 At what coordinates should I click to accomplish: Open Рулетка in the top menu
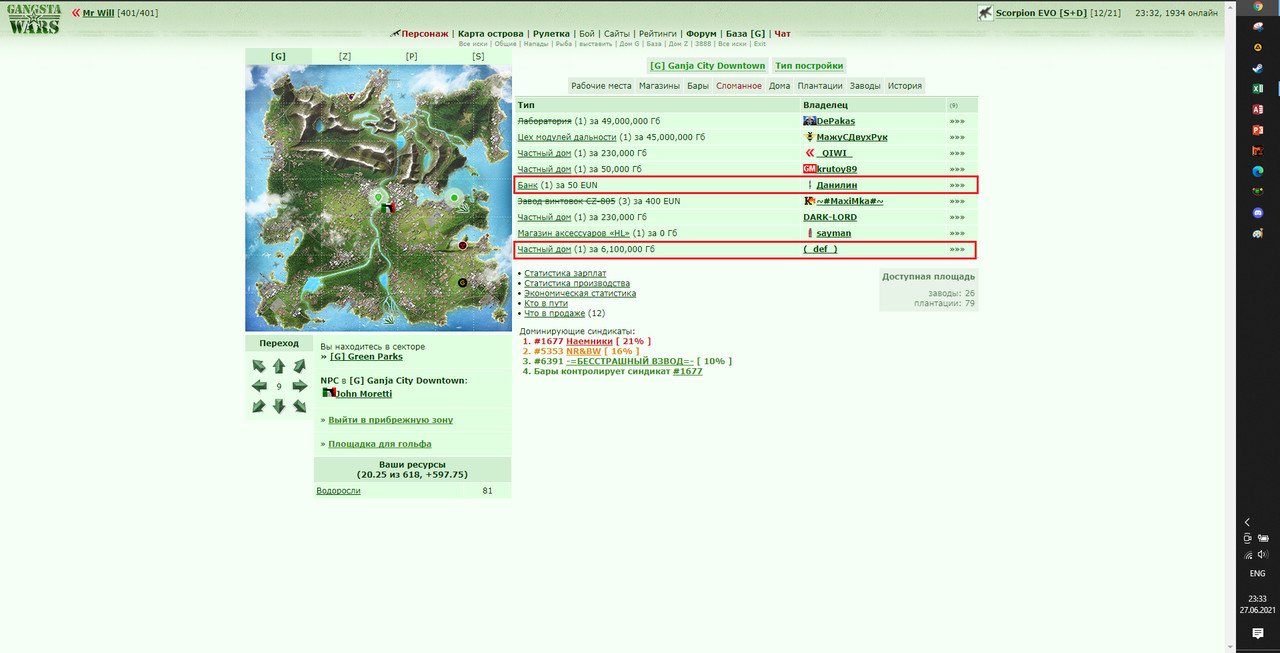click(x=552, y=34)
